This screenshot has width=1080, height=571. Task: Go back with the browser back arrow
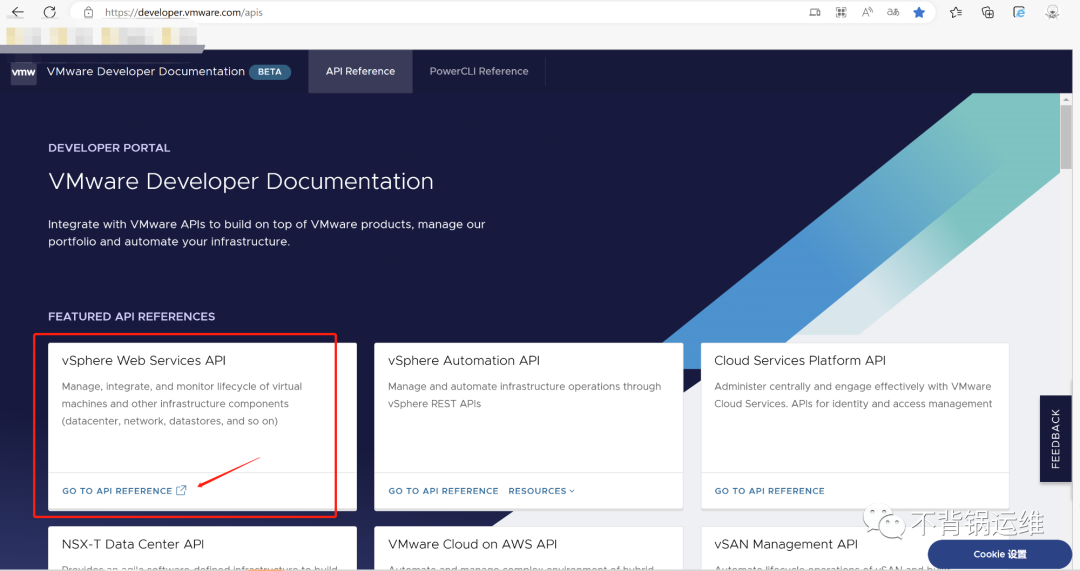point(18,12)
